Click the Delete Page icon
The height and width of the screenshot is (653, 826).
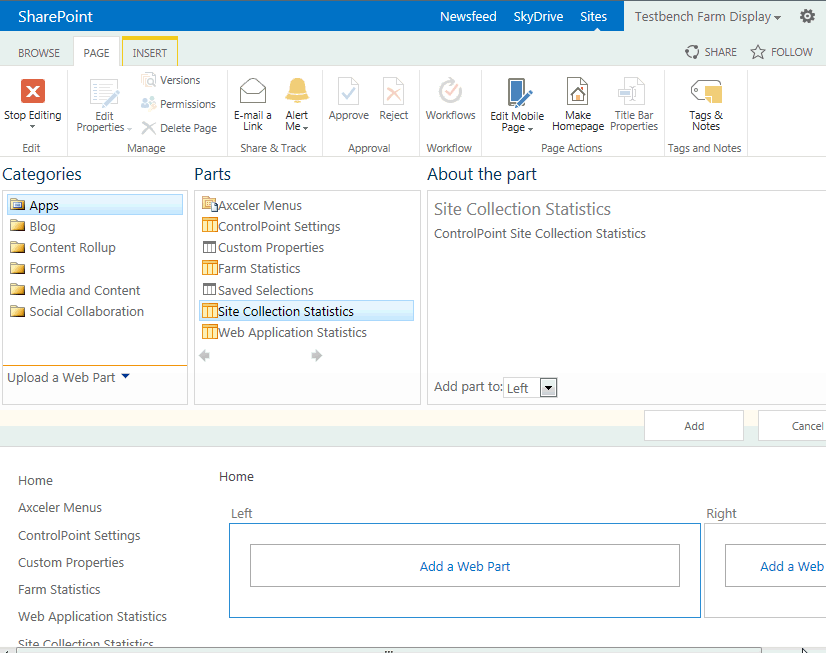coord(179,128)
